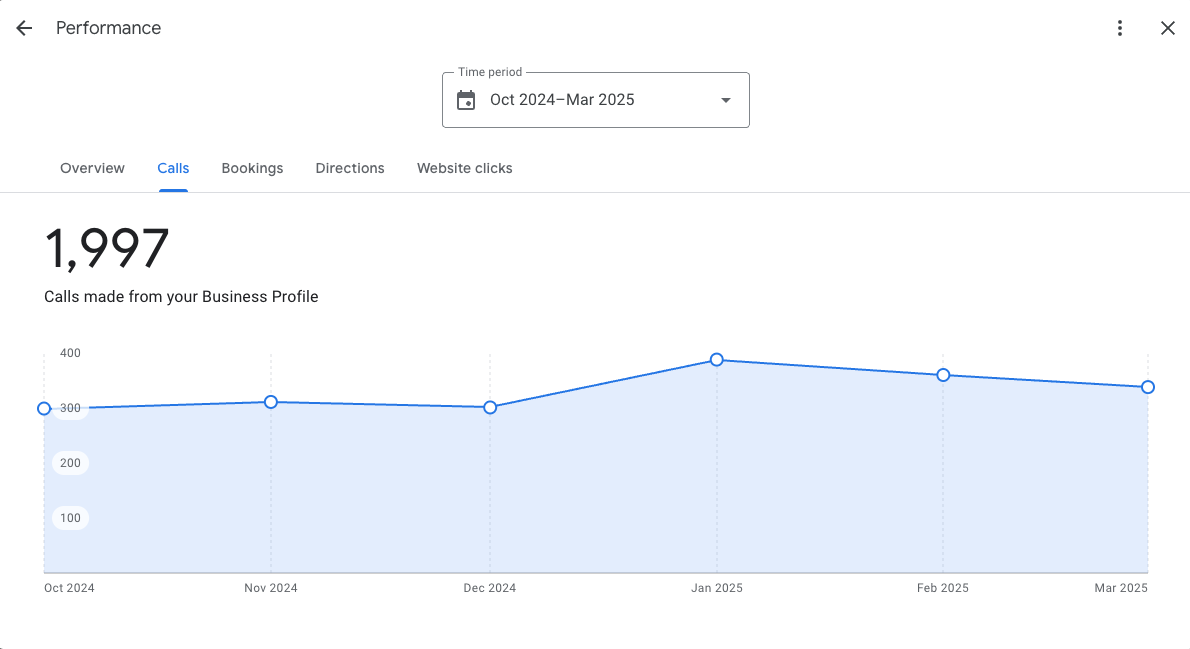Click the Oct 2024 data point on chart

click(44, 408)
